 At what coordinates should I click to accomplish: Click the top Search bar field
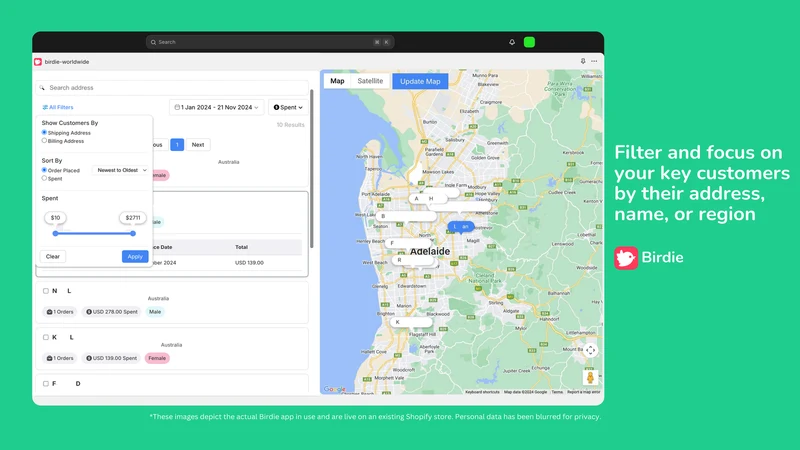click(270, 42)
